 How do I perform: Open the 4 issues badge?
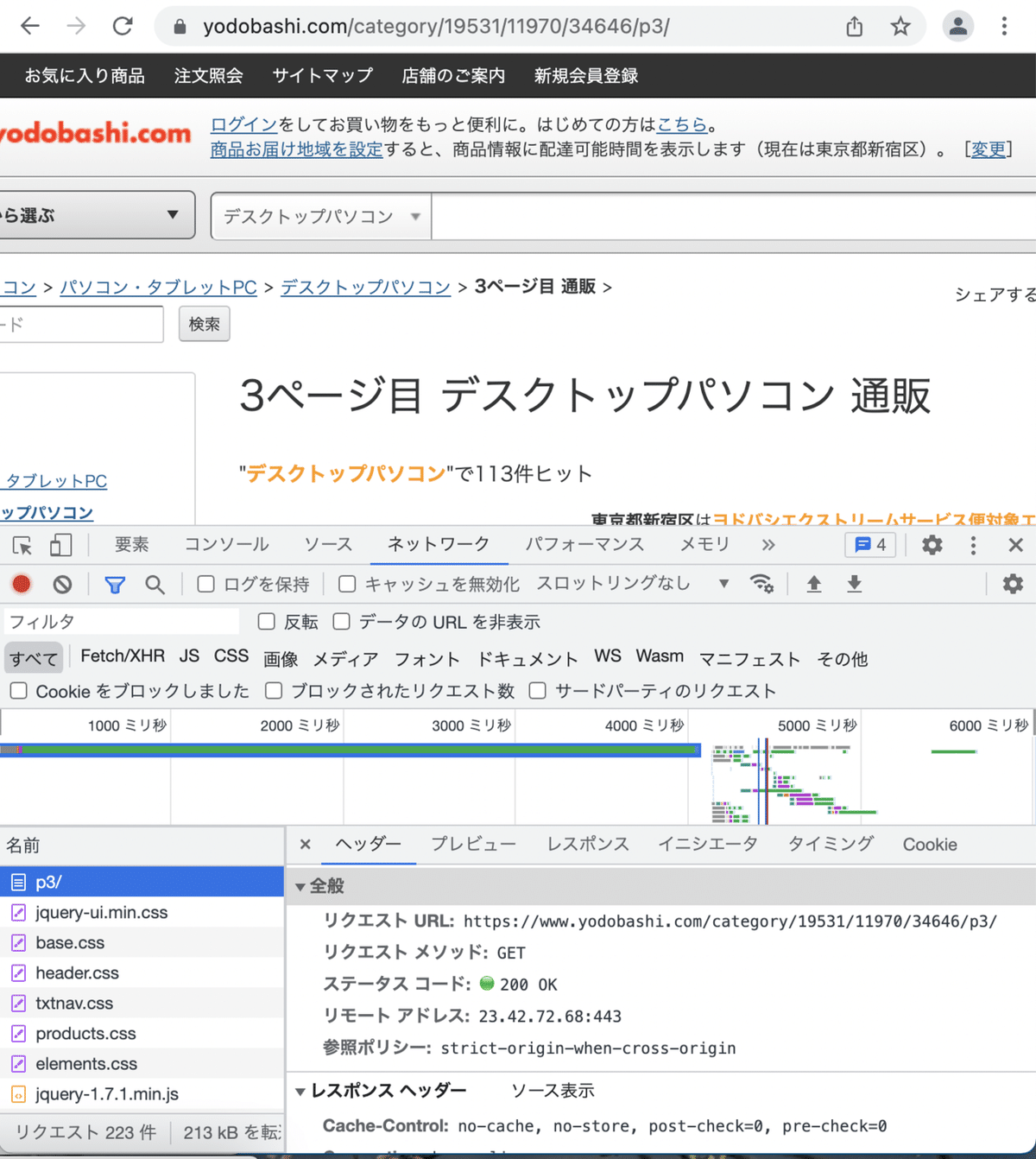click(x=870, y=545)
